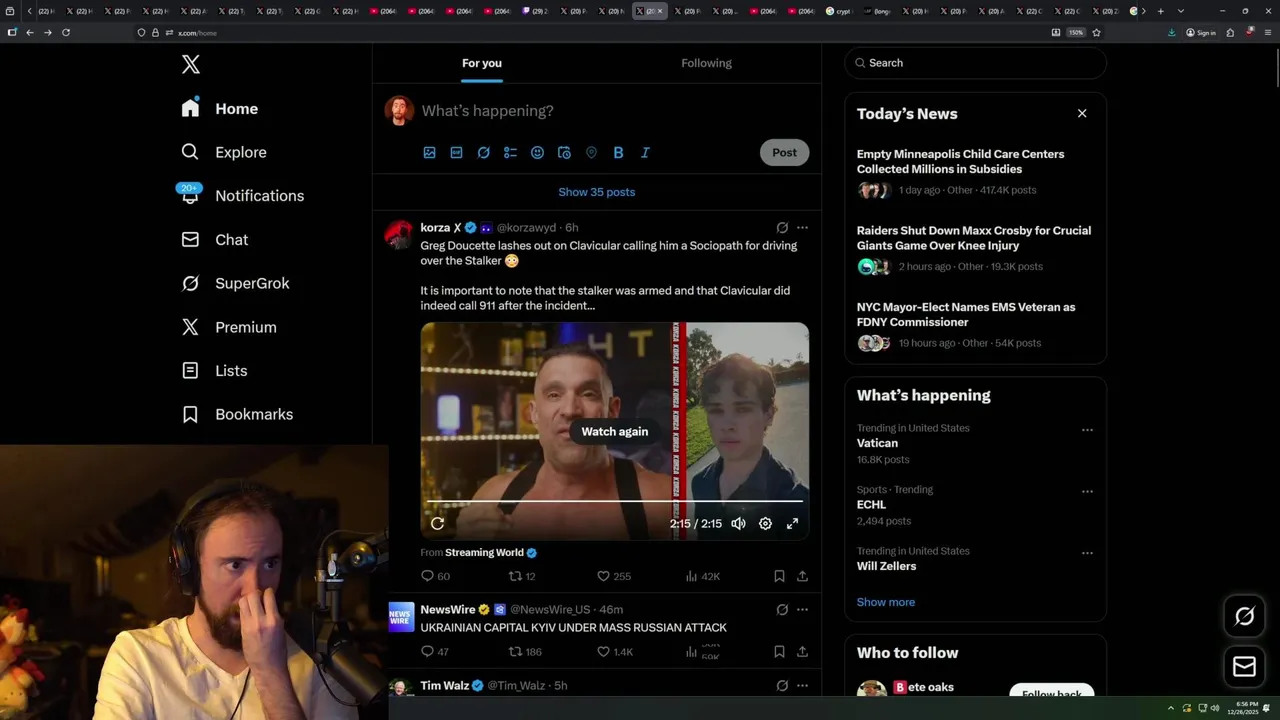Like NewsWire post with 1.4K likes

[615, 652]
